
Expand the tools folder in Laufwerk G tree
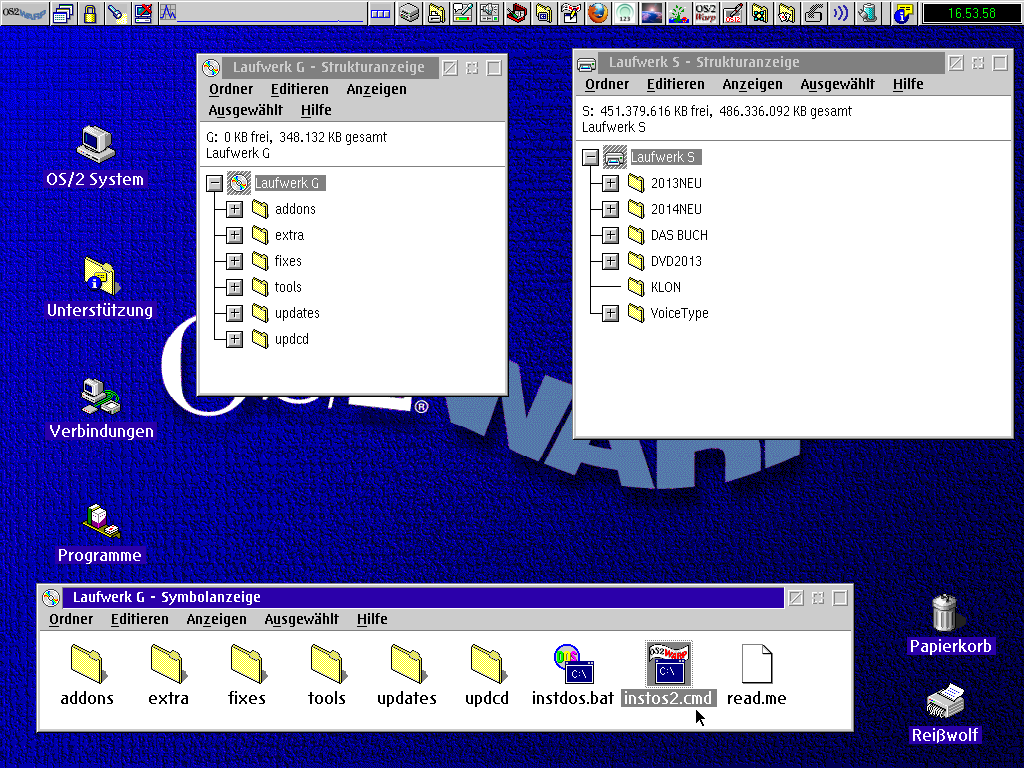234,287
